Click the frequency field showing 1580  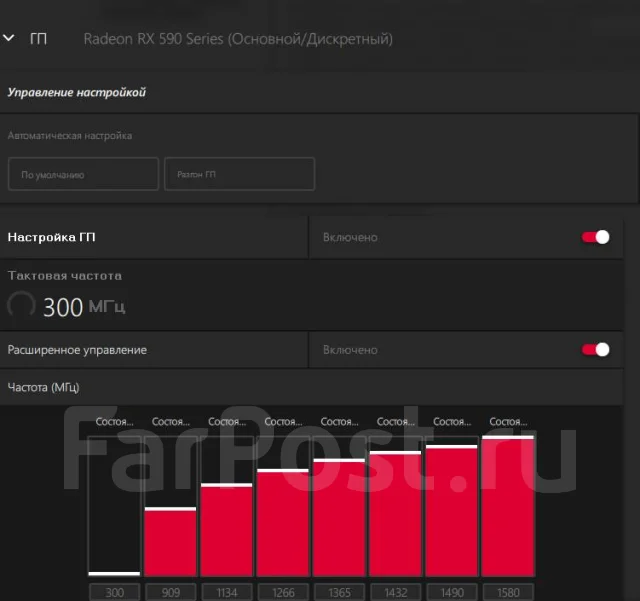pyautogui.click(x=508, y=592)
